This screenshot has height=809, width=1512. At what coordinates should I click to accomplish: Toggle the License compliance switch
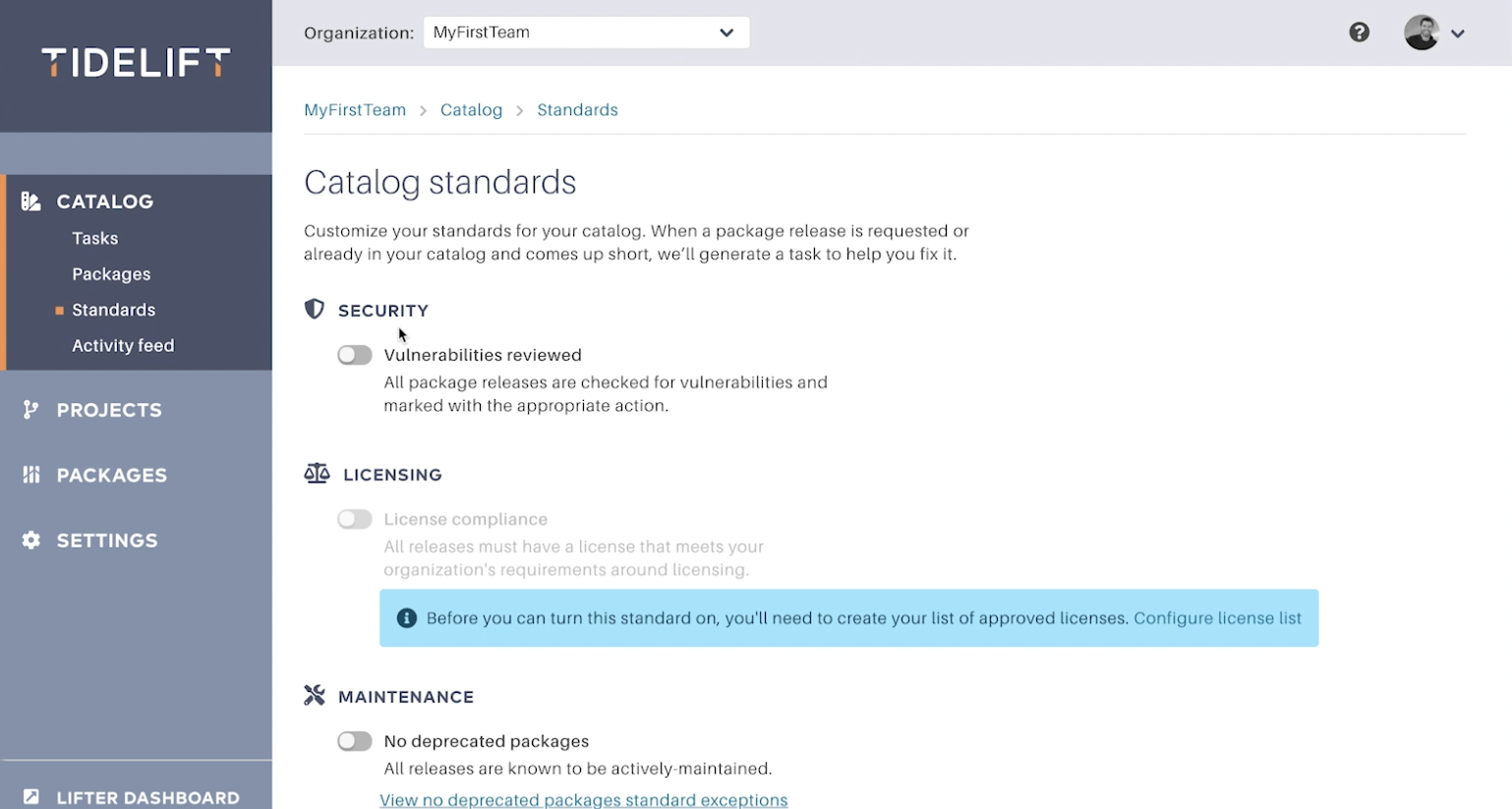[x=355, y=519]
